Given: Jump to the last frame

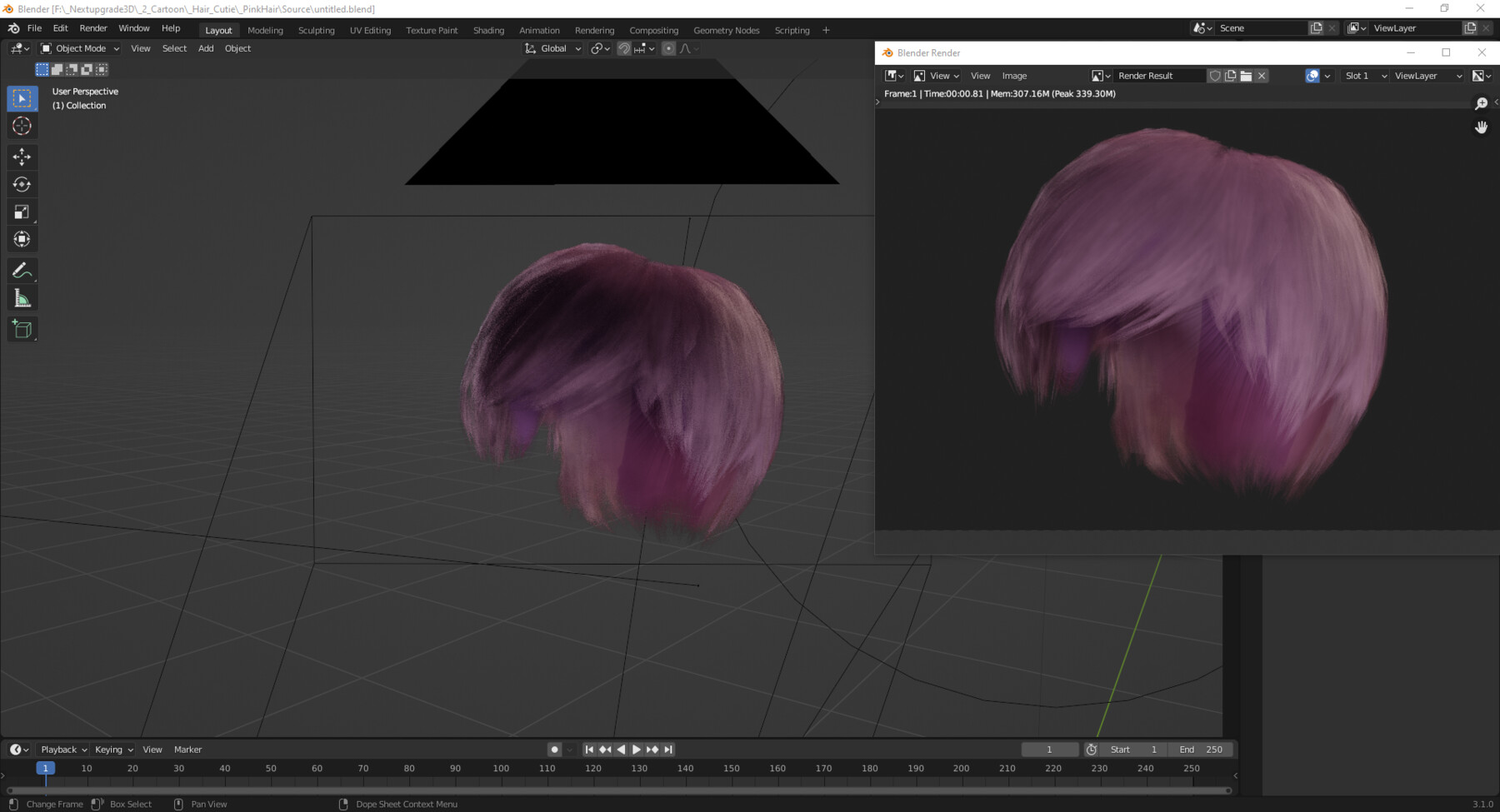Looking at the screenshot, I should 668,750.
